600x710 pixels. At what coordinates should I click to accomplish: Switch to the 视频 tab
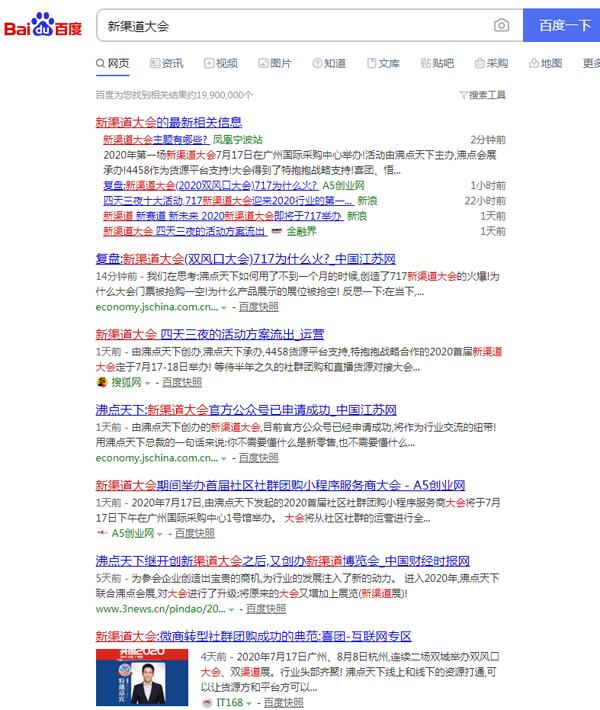219,64
